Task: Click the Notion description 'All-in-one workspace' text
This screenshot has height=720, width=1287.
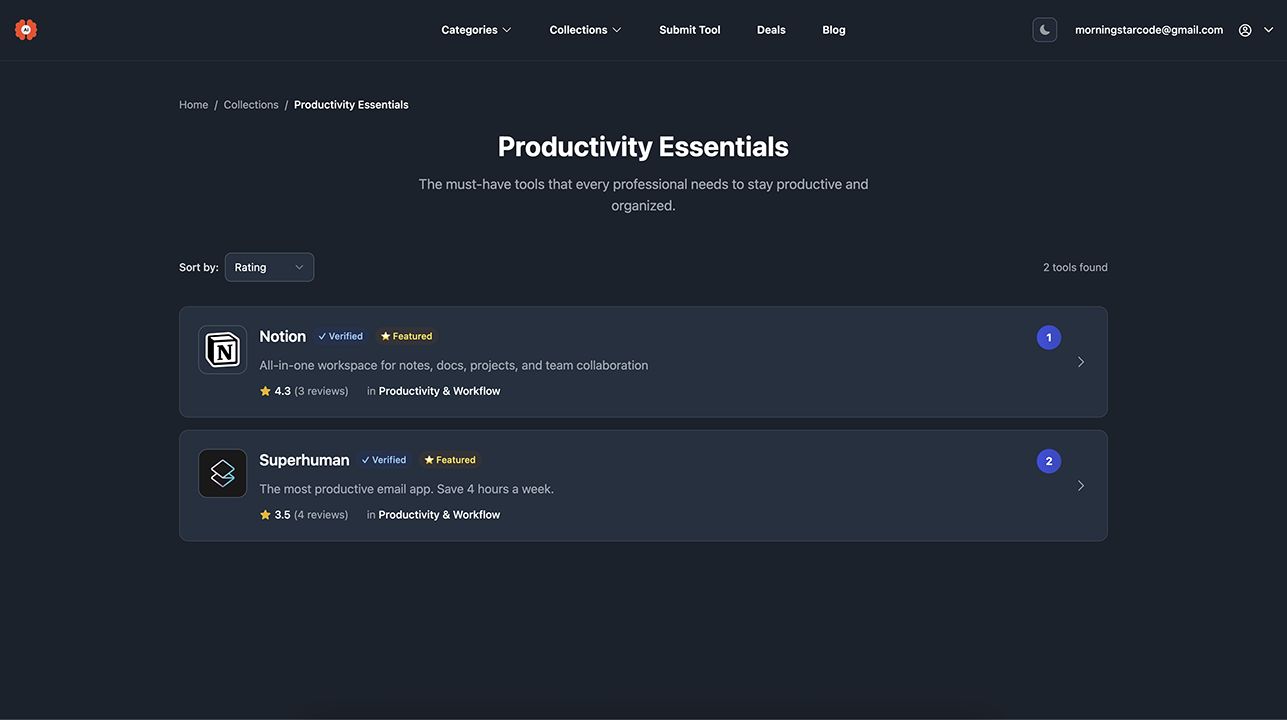Action: [453, 365]
